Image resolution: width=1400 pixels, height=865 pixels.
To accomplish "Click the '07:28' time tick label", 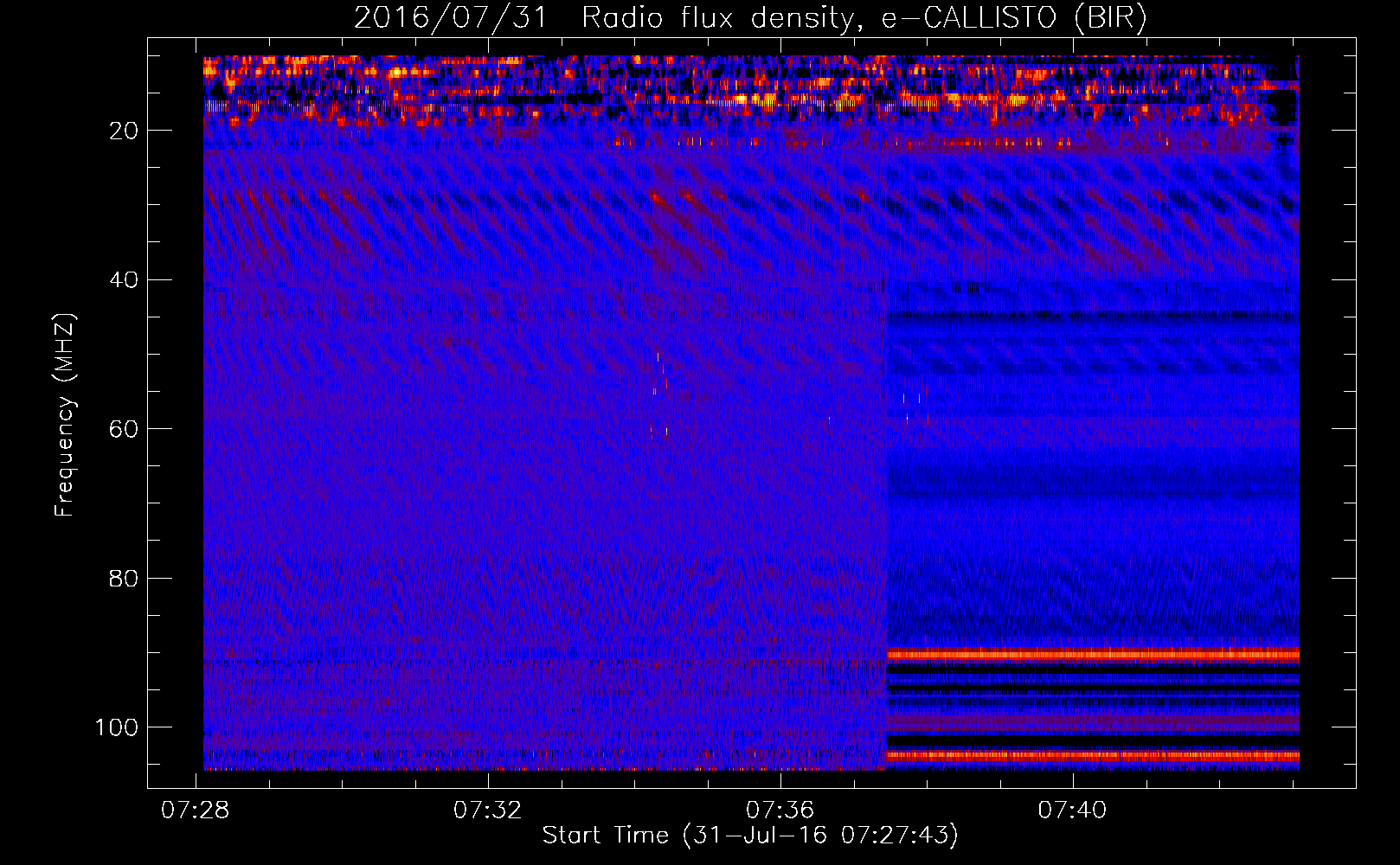I will tap(196, 811).
